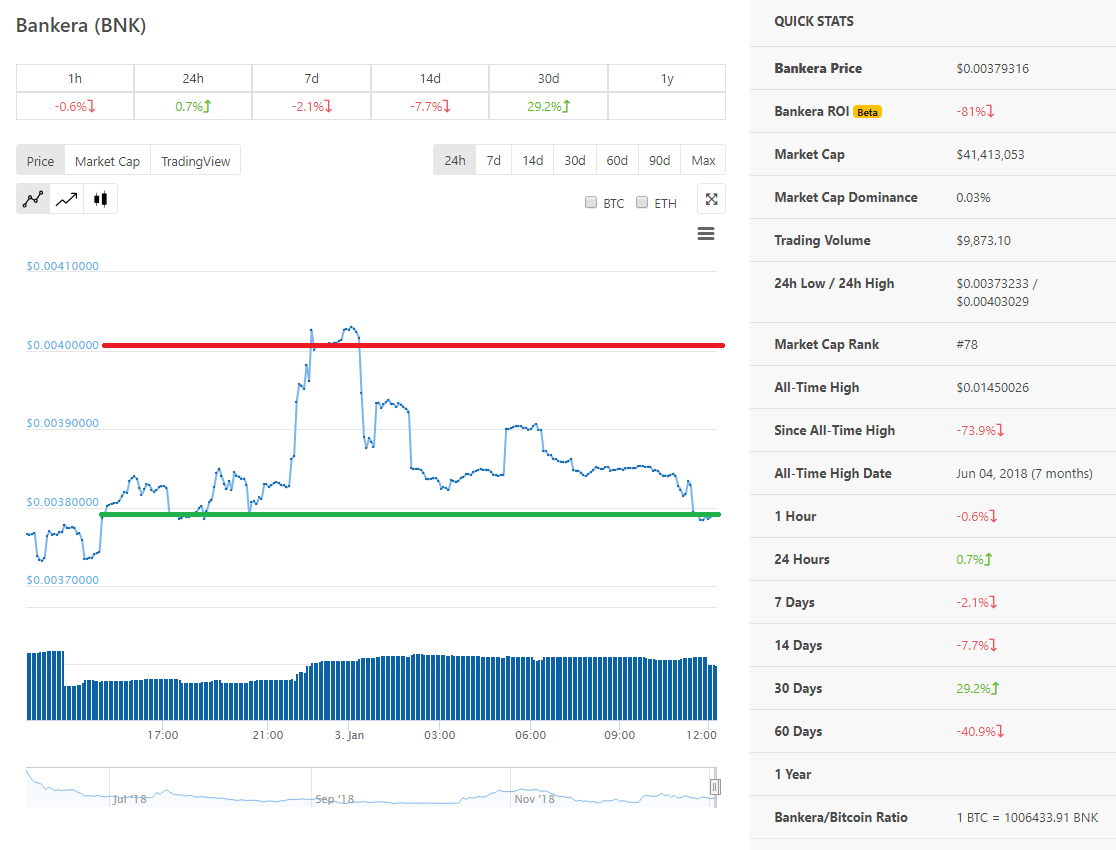This screenshot has height=850, width=1116.
Task: Click the All-Time High Date value
Action: [1024, 473]
